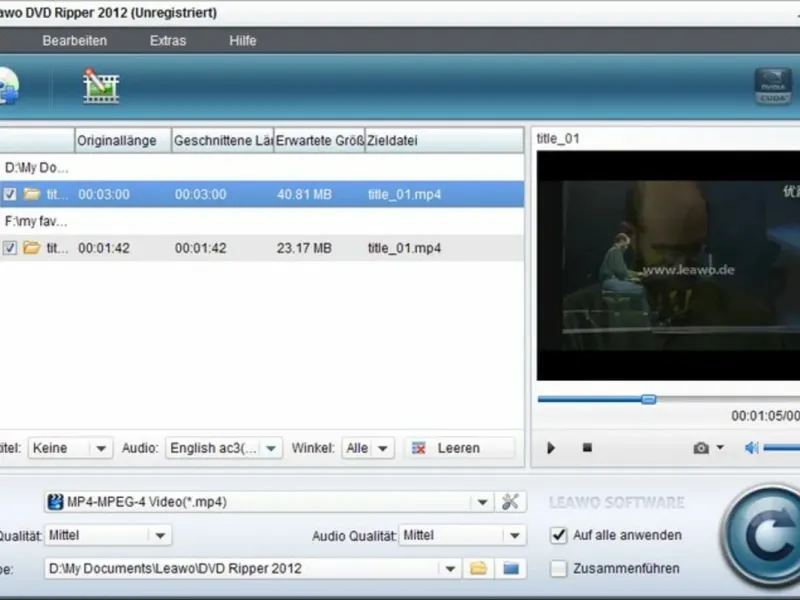Open the Audio Qualität Mittel dropdown
Viewport: 800px width, 600px height.
tap(462, 535)
